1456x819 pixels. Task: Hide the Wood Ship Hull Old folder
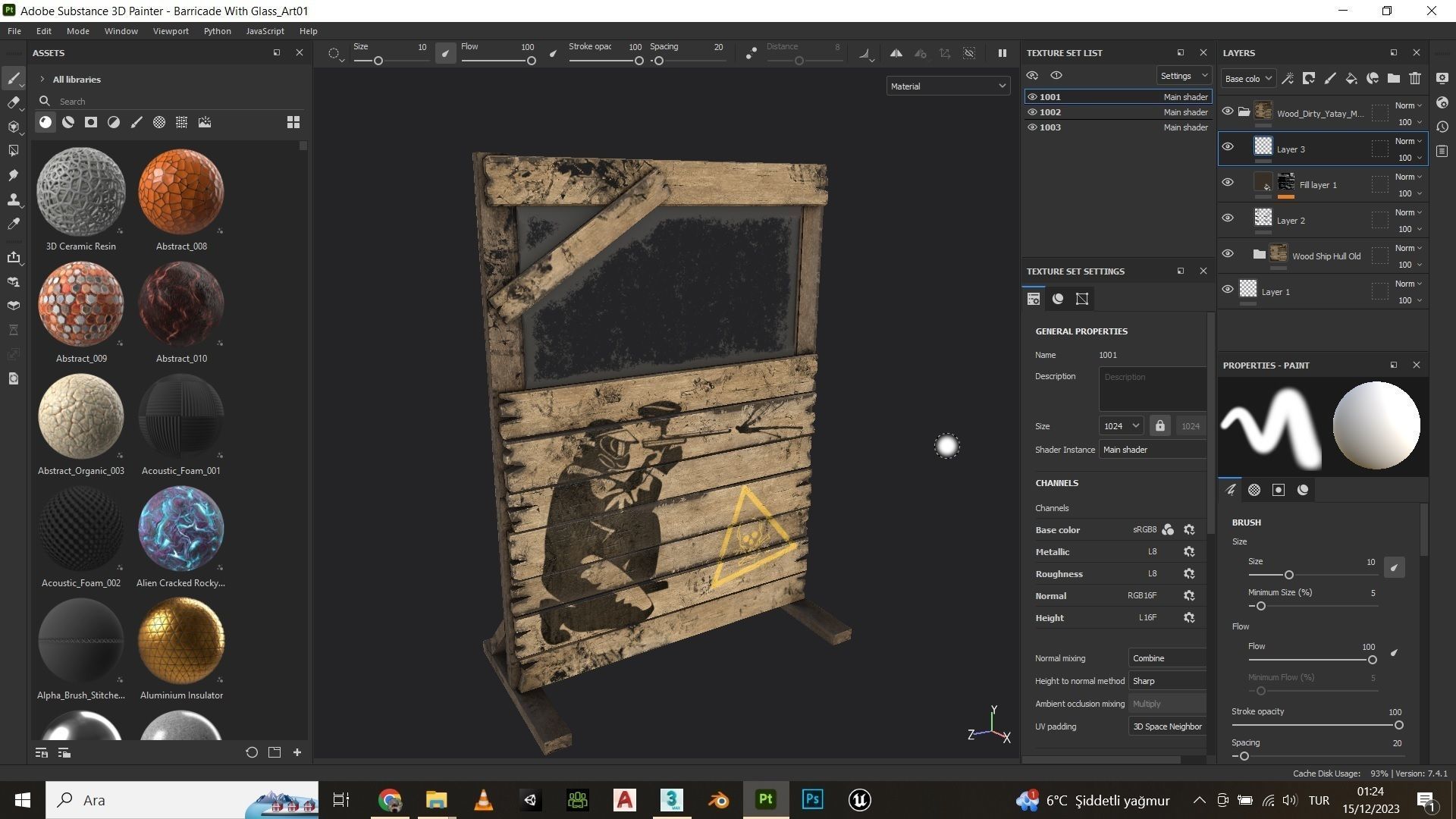point(1228,254)
